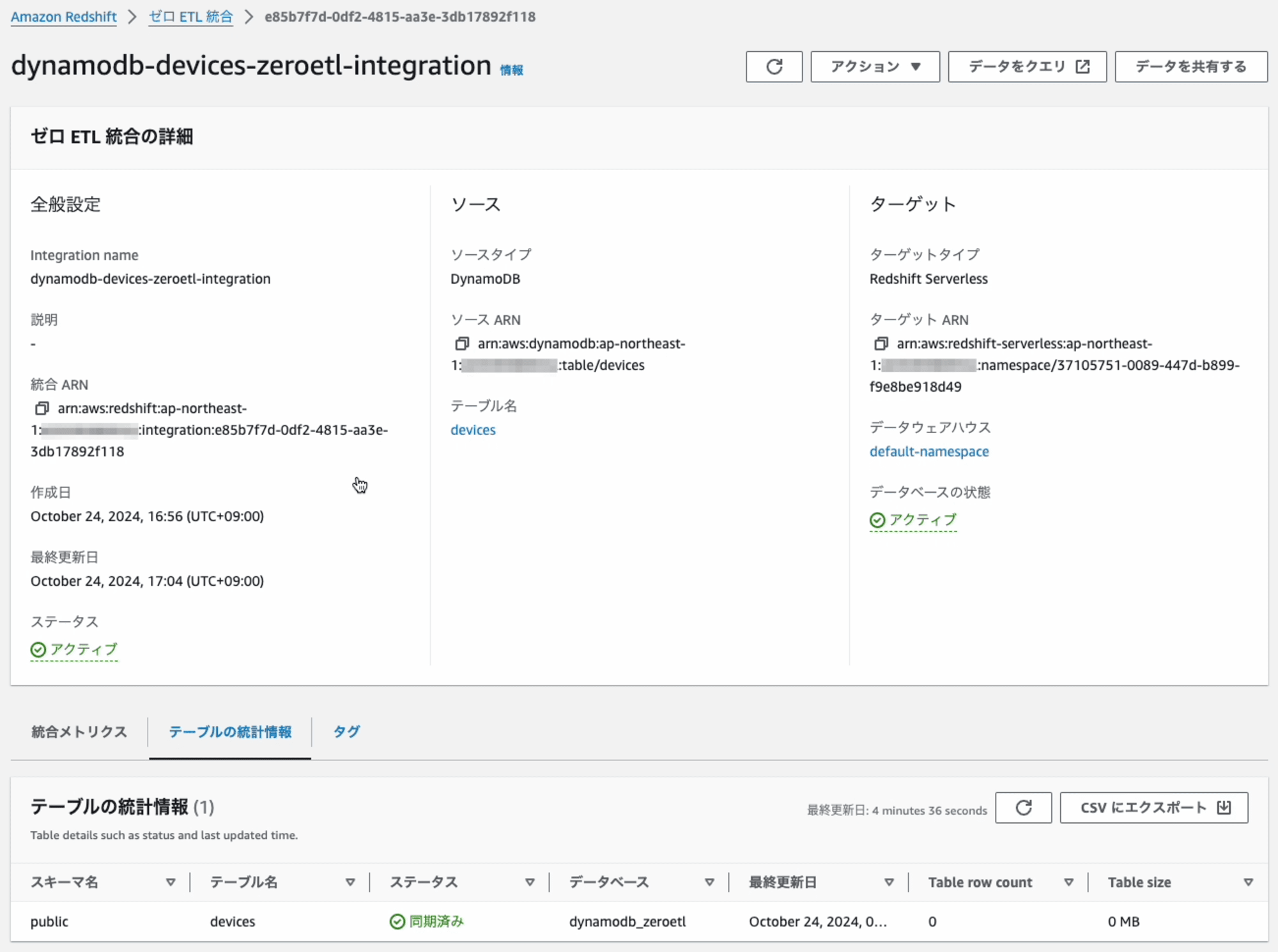Sort by Table row count column arrow
Viewport: 1278px width, 952px height.
tap(1068, 882)
